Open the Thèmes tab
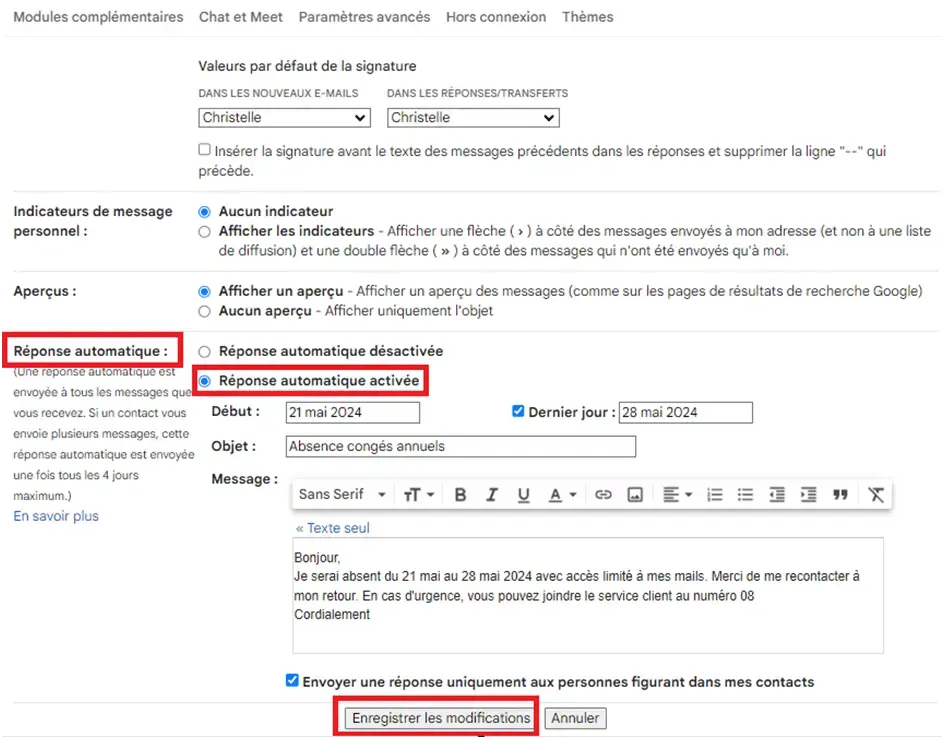 [588, 17]
